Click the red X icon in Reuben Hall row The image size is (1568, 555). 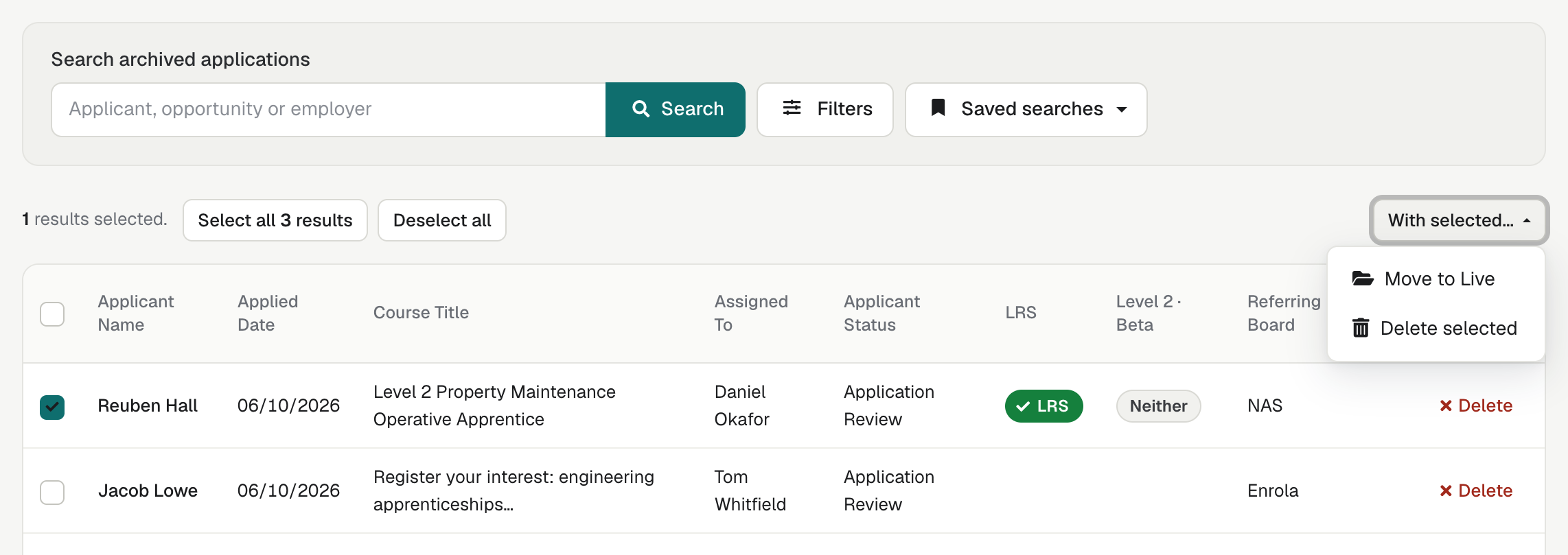click(1446, 405)
